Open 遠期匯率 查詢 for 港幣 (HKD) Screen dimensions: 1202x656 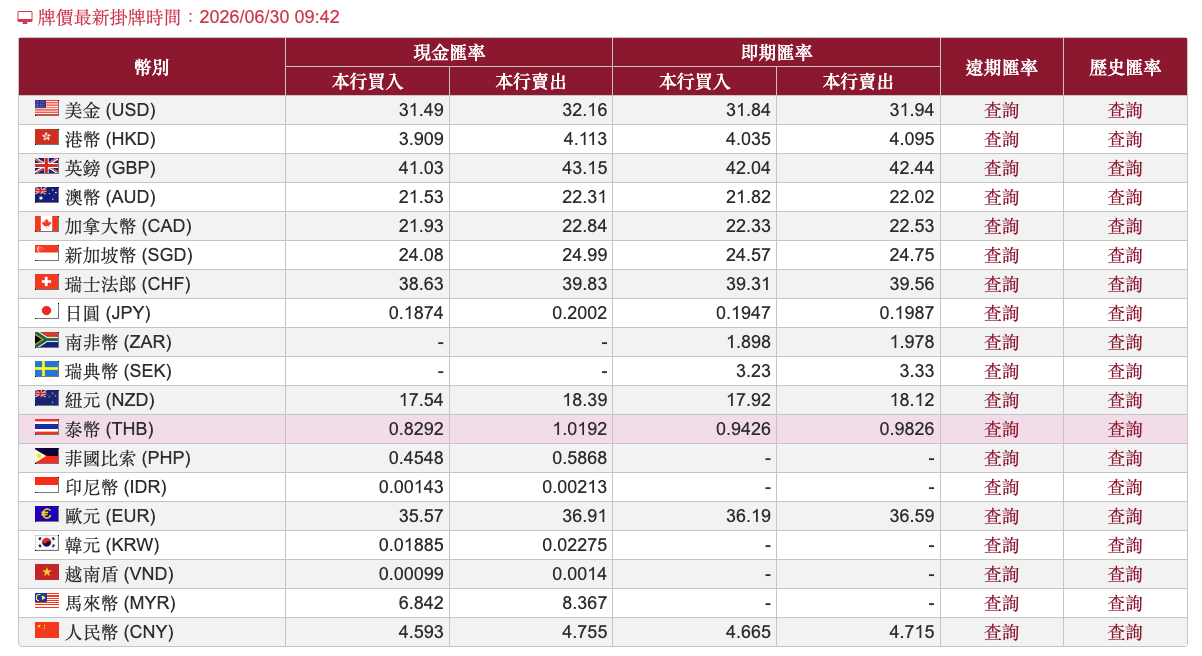tap(1001, 139)
